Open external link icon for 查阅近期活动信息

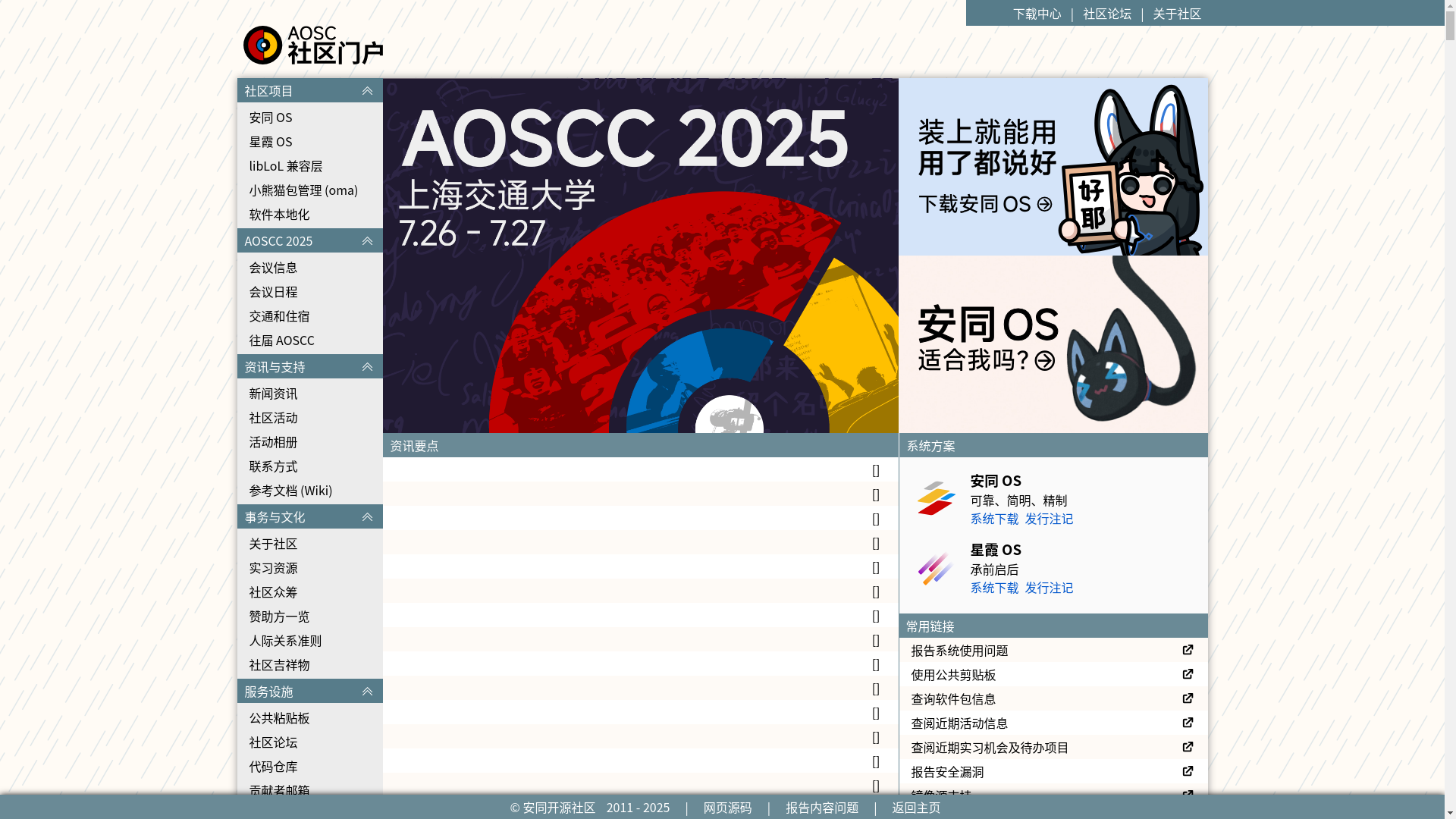point(1188,723)
